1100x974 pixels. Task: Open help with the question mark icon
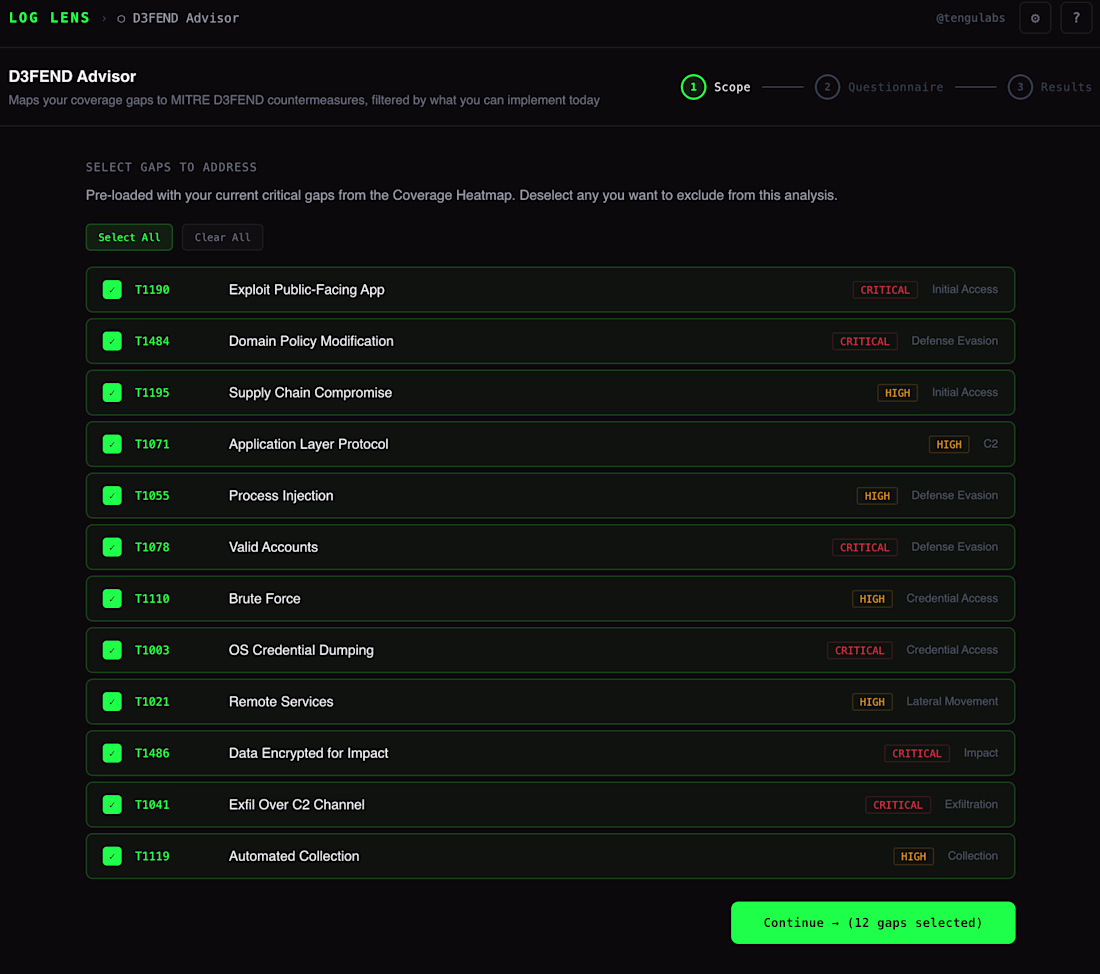pyautogui.click(x=1075, y=18)
